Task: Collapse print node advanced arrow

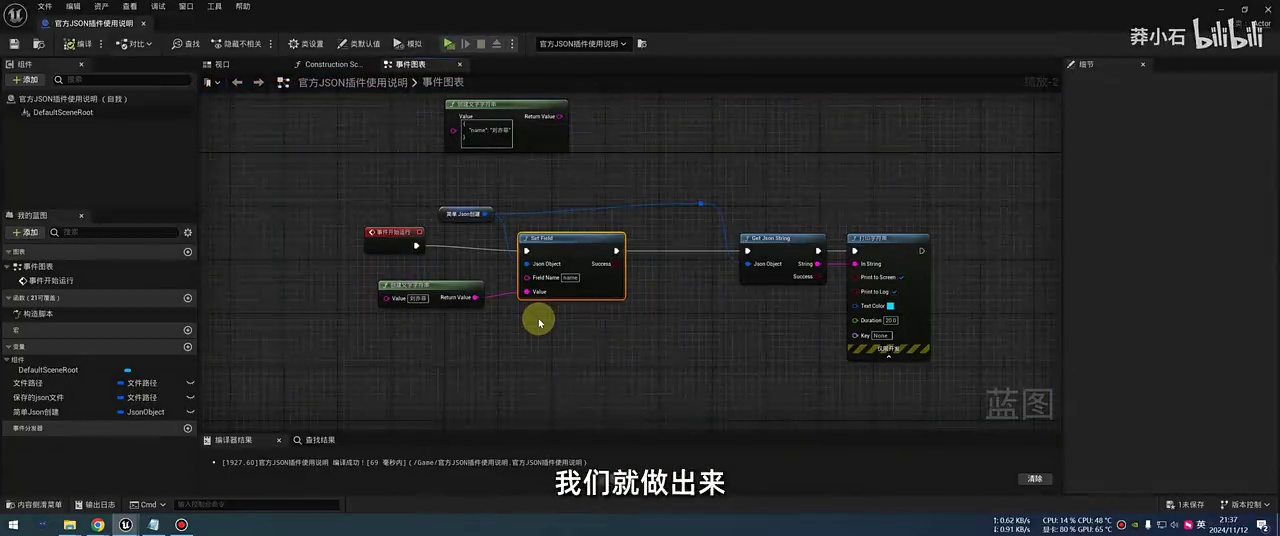Action: pos(888,357)
